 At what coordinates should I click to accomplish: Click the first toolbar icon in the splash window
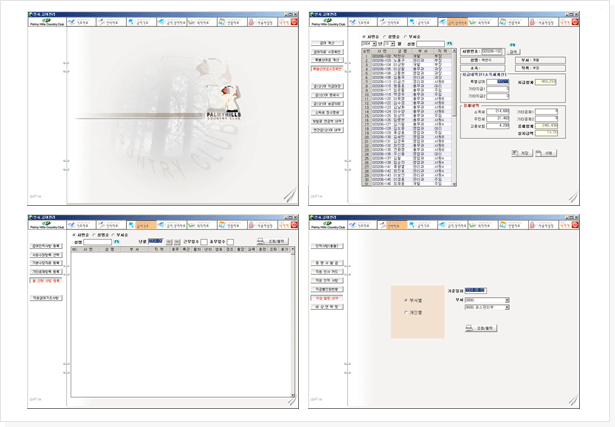(82, 20)
